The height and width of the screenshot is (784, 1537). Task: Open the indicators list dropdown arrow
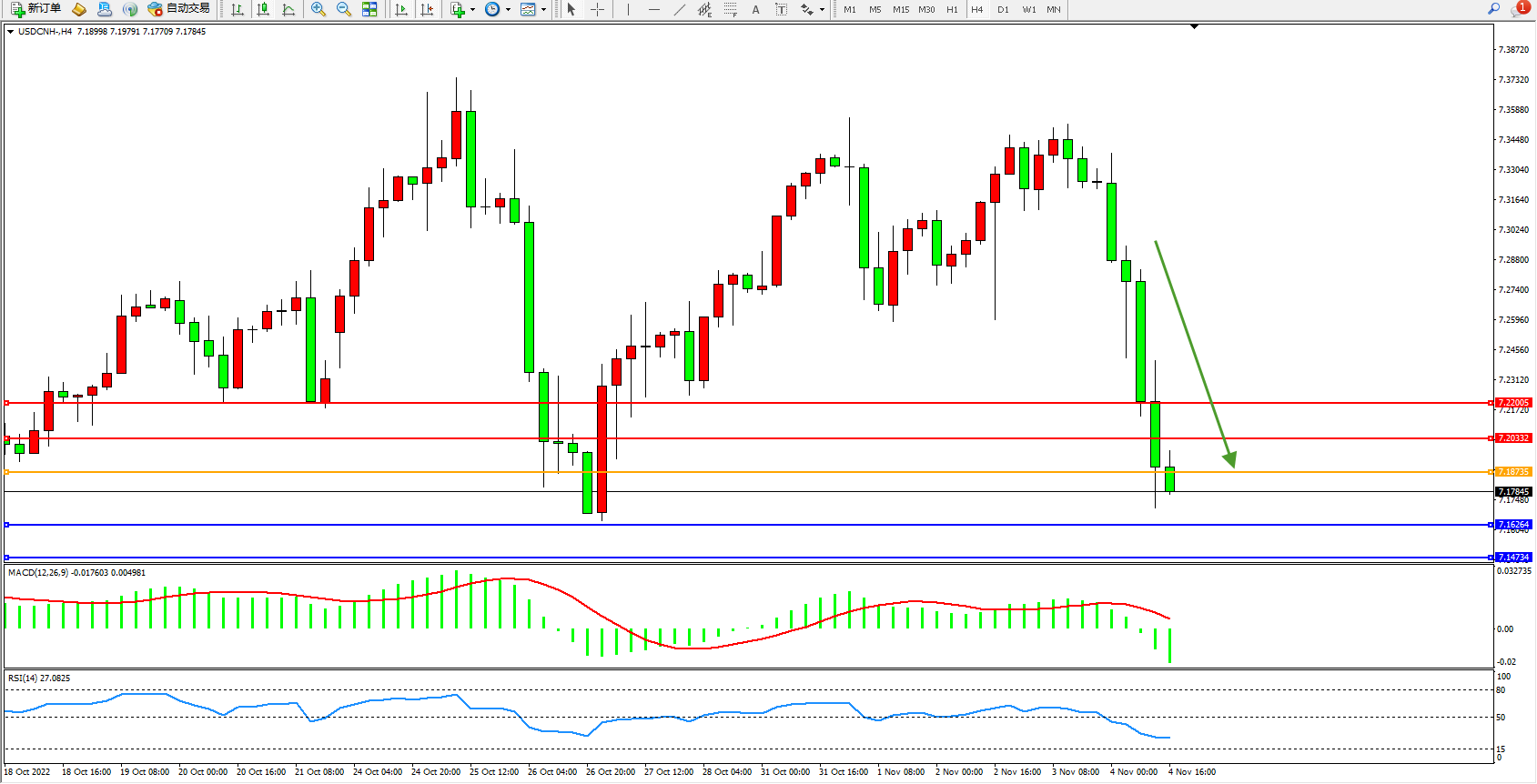[472, 10]
